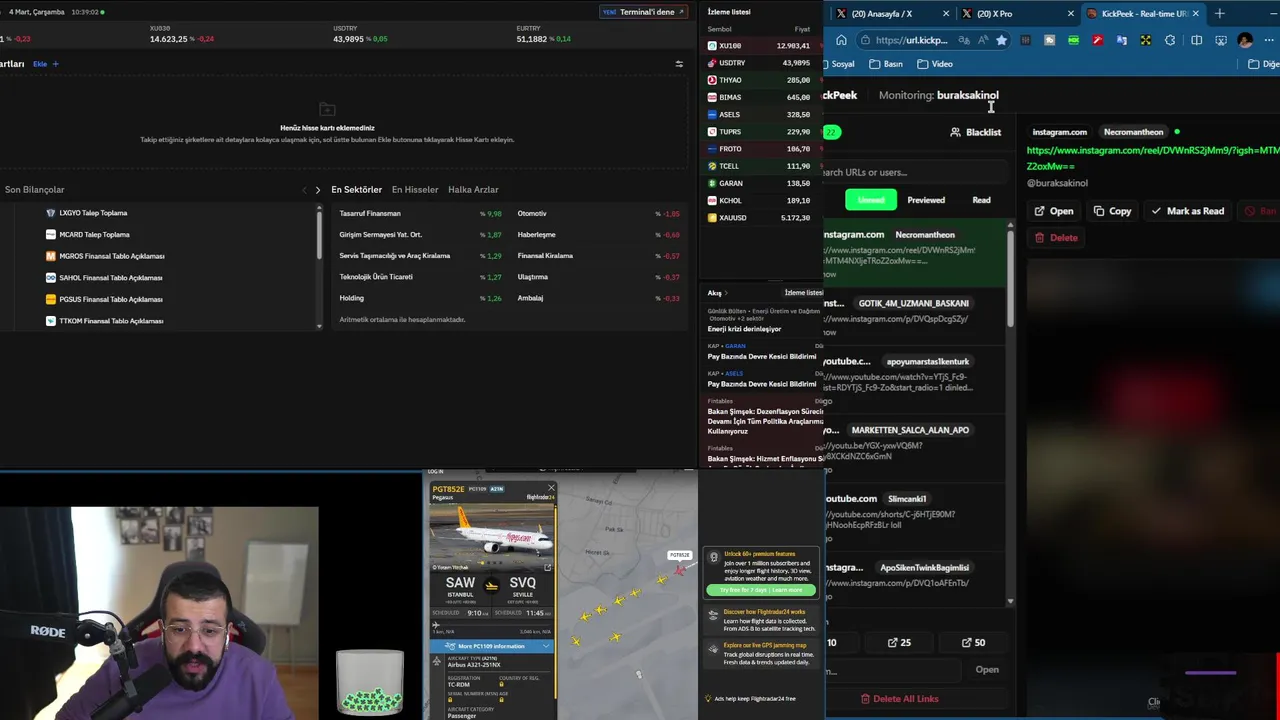Click the add stock card folder icon

[x=327, y=108]
